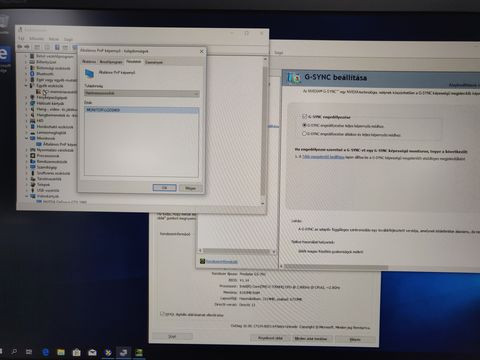Click Kilépés button in DxDiag

pos(355,339)
